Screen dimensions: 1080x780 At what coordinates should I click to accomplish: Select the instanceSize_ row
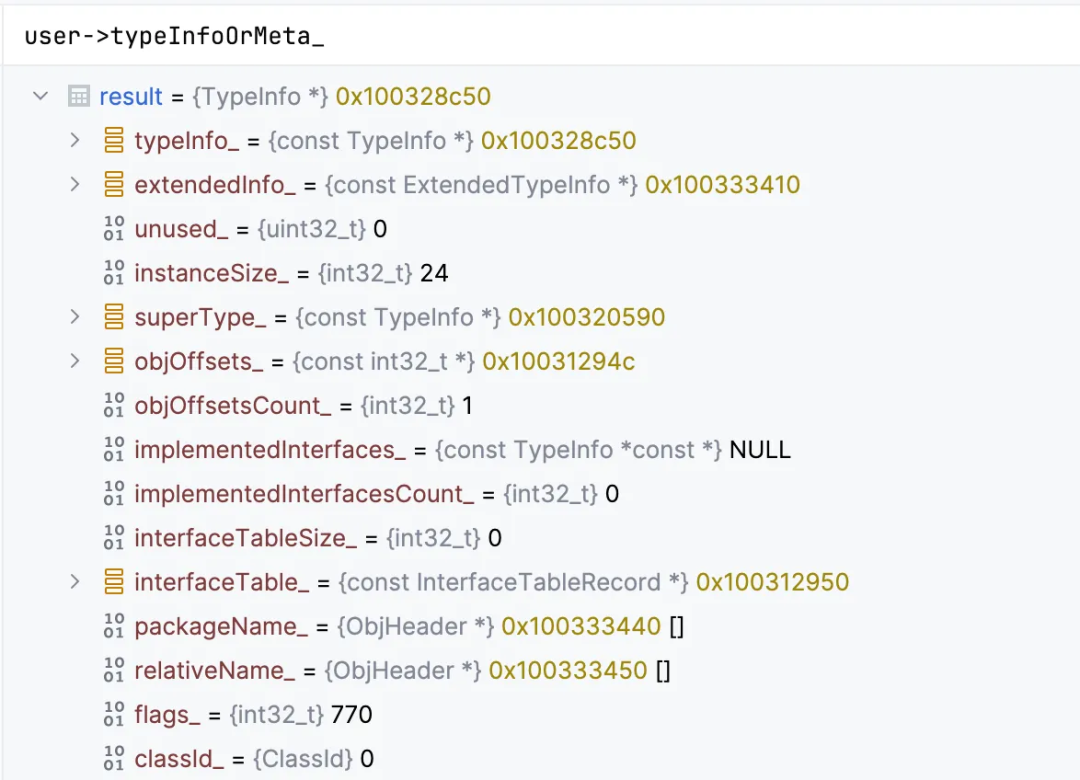click(541, 273)
